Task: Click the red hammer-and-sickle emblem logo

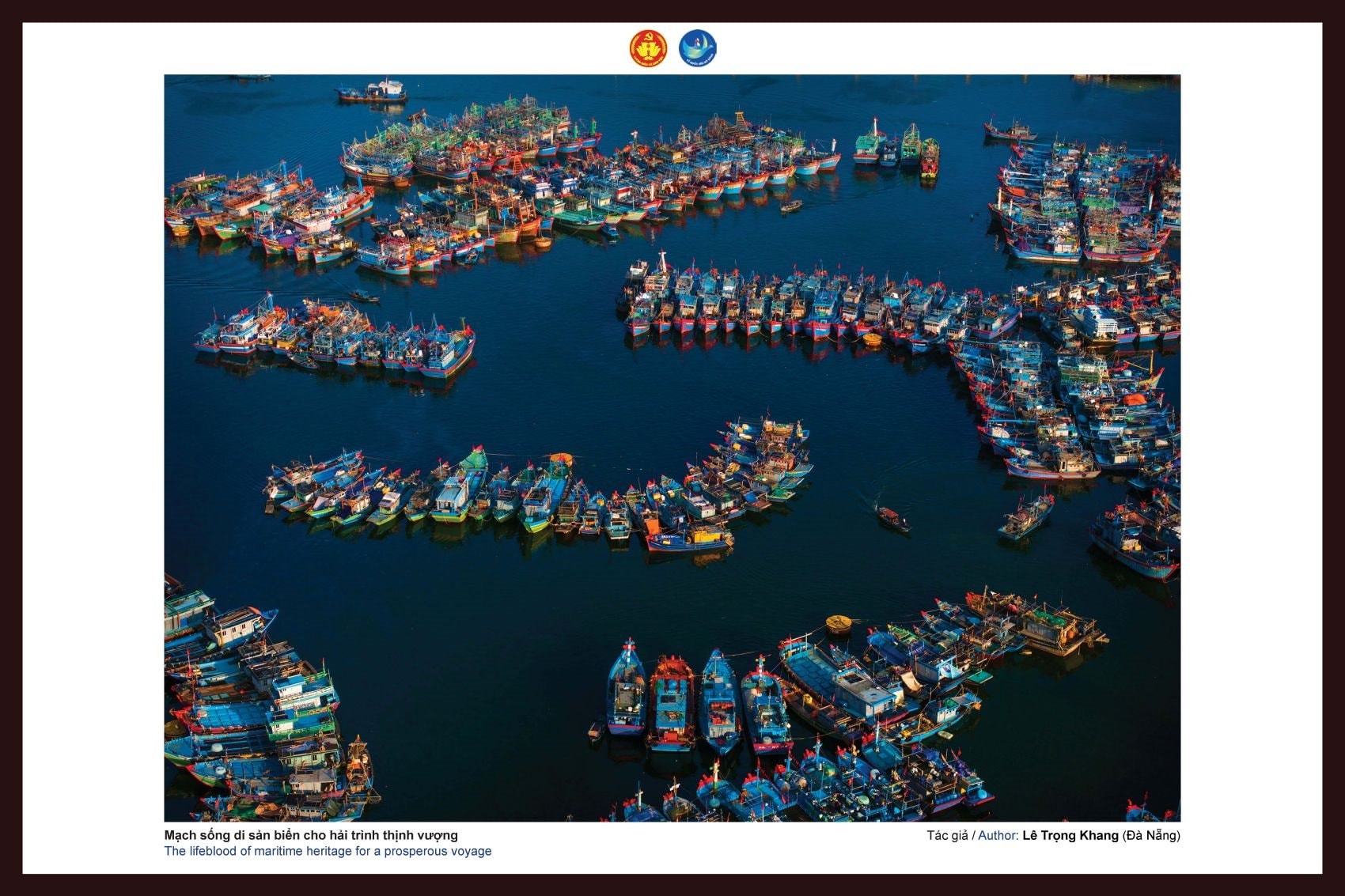Action: (648, 48)
